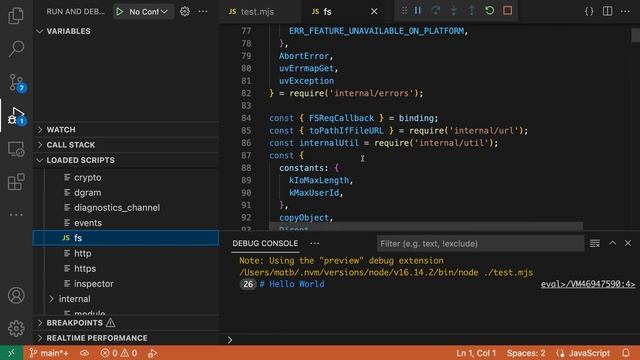Open the Source Control view
Screen dimensions: 640x360
17,83
